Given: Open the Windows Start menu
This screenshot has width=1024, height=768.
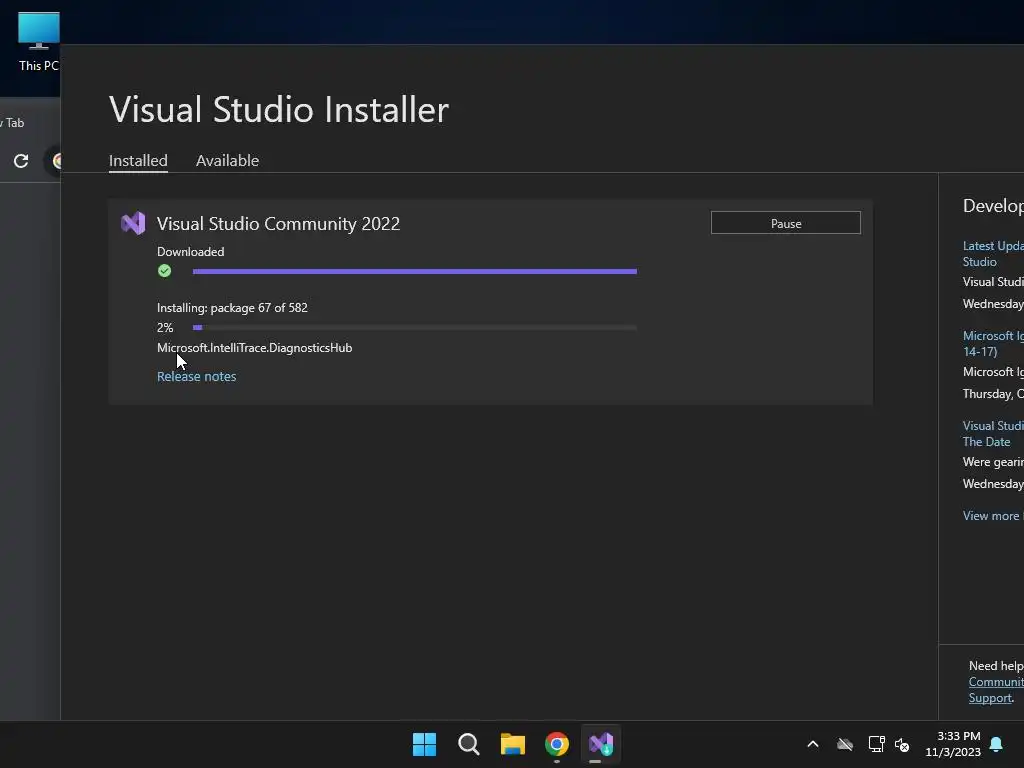Looking at the screenshot, I should coord(424,744).
